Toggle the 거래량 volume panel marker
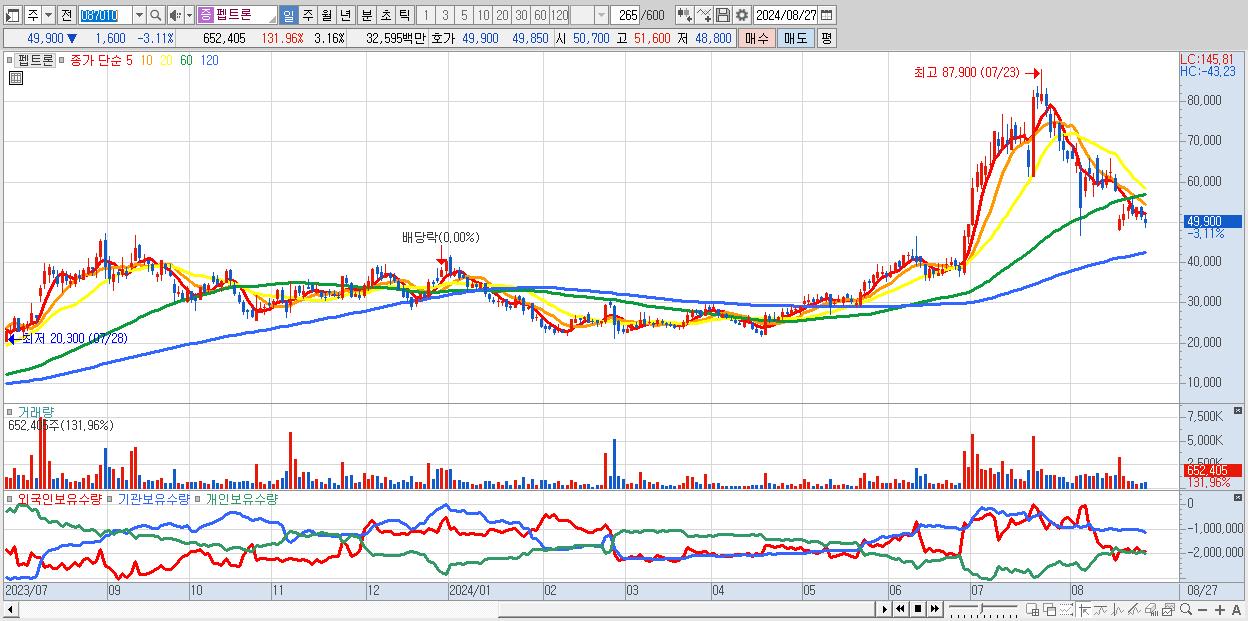1248x621 pixels. [x=11, y=411]
